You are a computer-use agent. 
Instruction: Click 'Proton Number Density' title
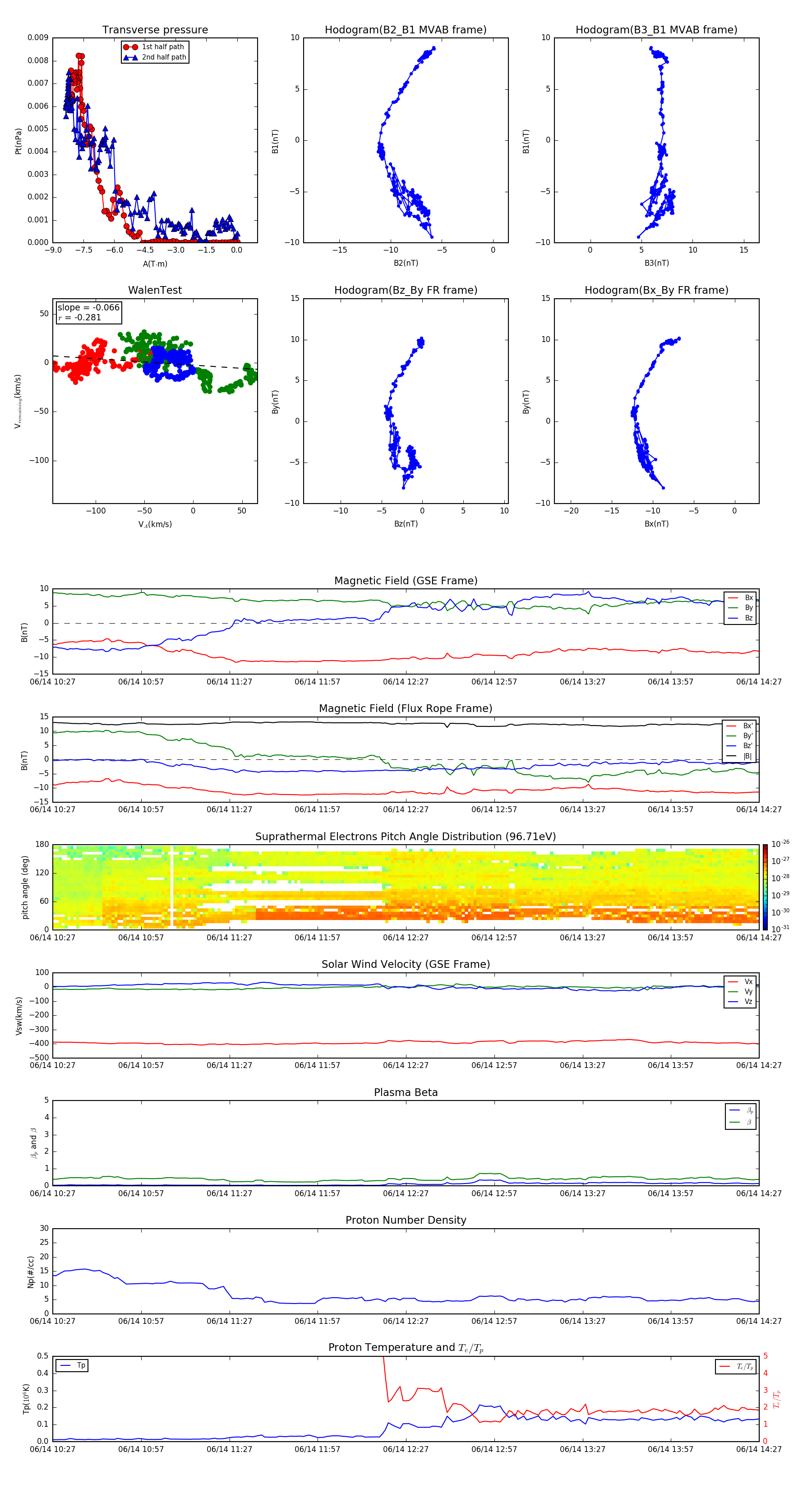[x=406, y=1220]
